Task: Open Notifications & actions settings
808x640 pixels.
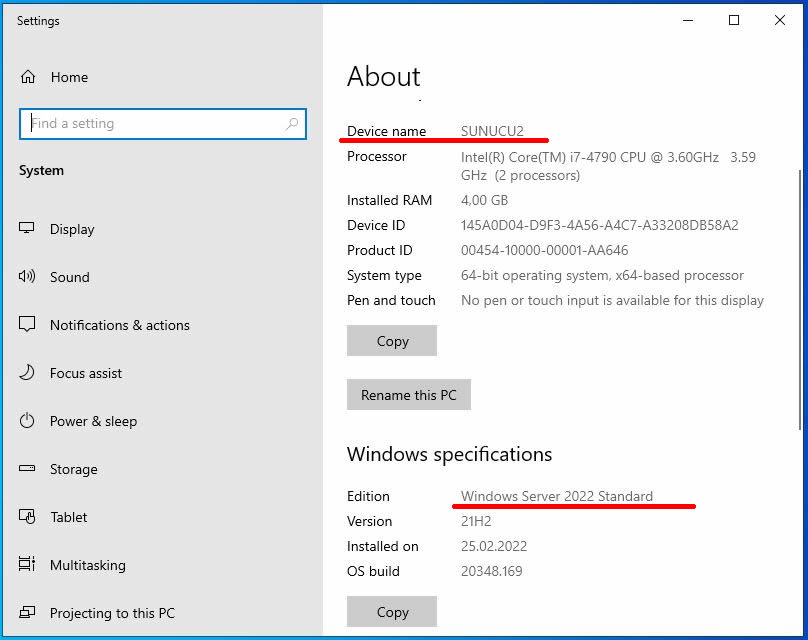Action: pyautogui.click(x=120, y=325)
